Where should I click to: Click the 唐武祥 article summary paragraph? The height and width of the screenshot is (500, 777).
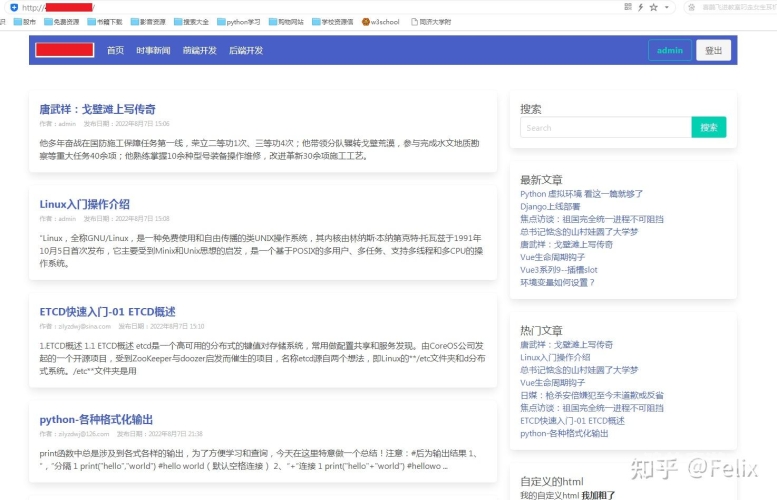pyautogui.click(x=260, y=150)
